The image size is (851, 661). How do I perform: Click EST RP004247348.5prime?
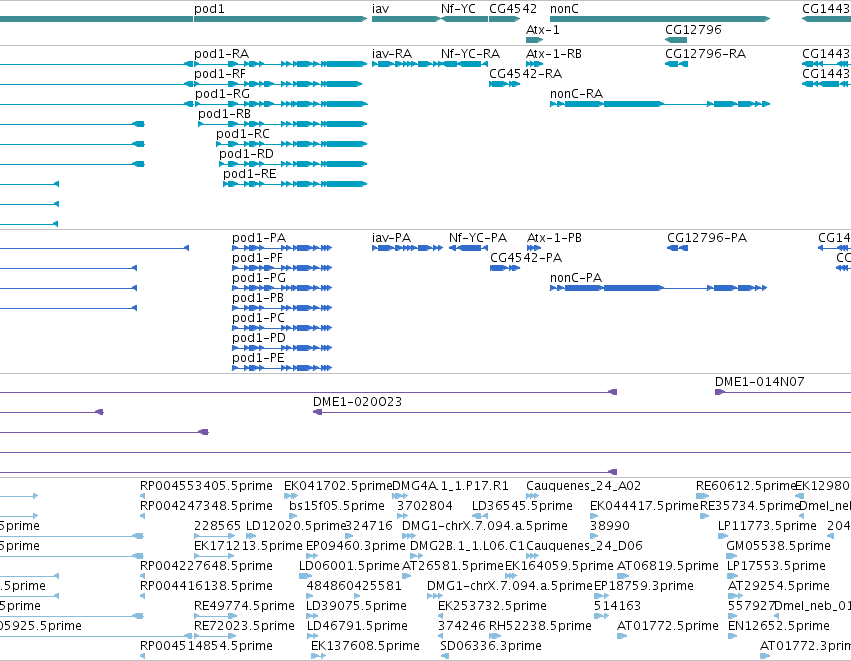click(x=206, y=506)
